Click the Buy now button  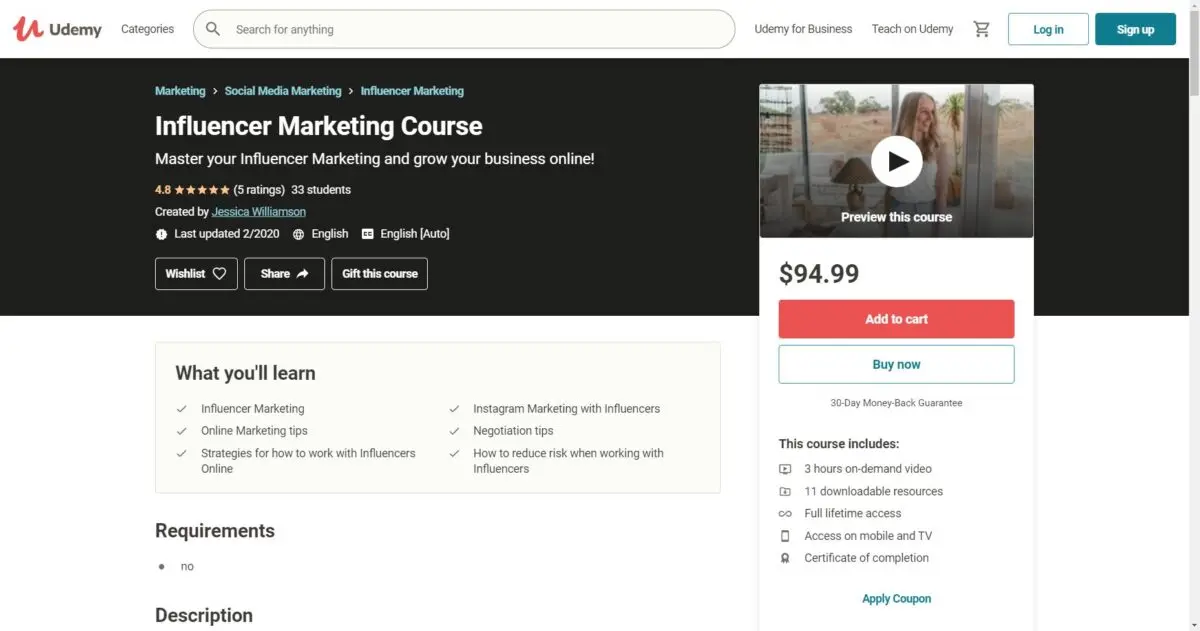tap(896, 365)
